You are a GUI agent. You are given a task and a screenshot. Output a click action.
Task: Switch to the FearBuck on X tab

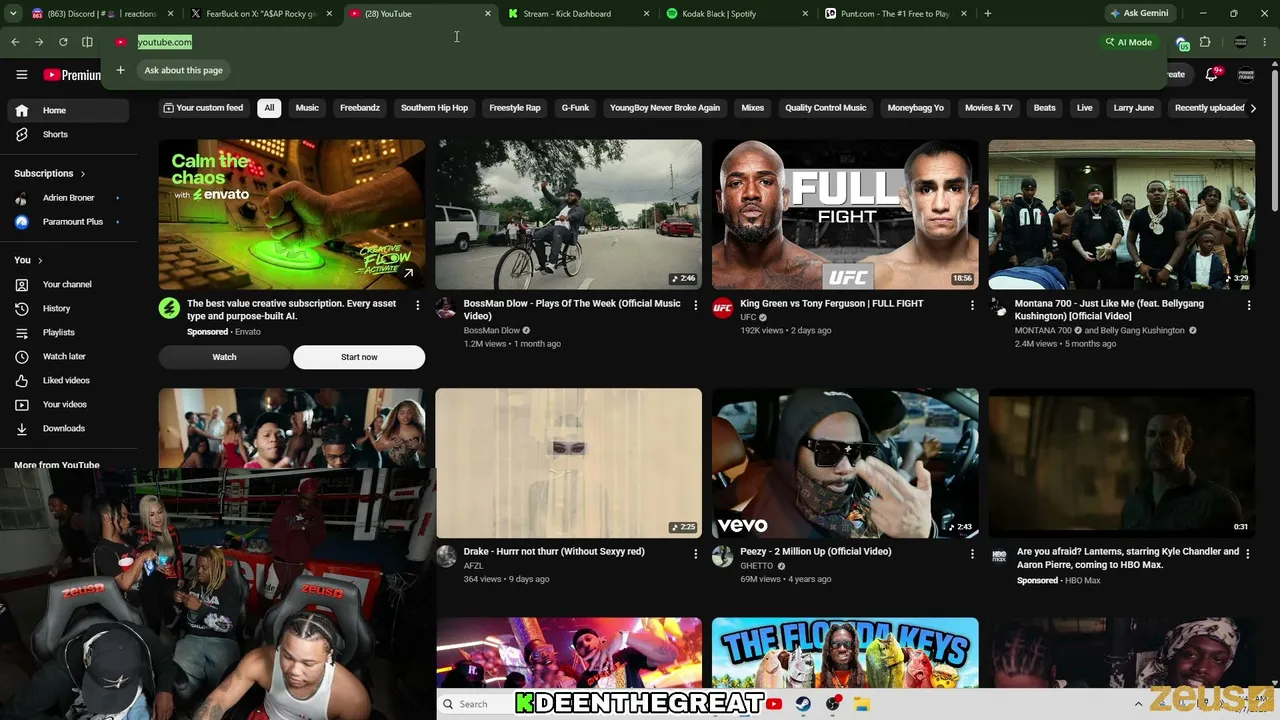coord(260,13)
